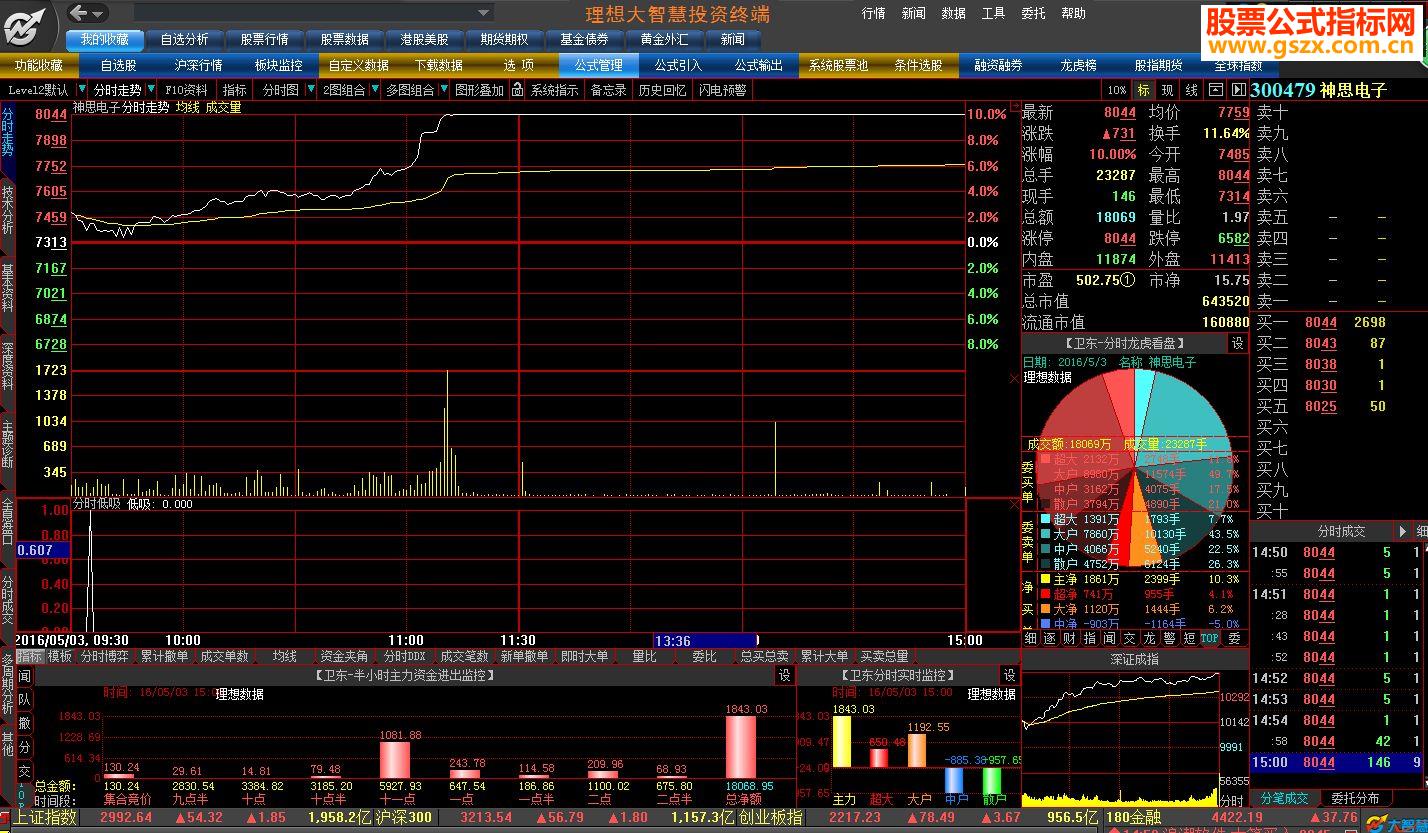
Task: Switch to 分笔成交 bottom tab
Action: [1284, 798]
